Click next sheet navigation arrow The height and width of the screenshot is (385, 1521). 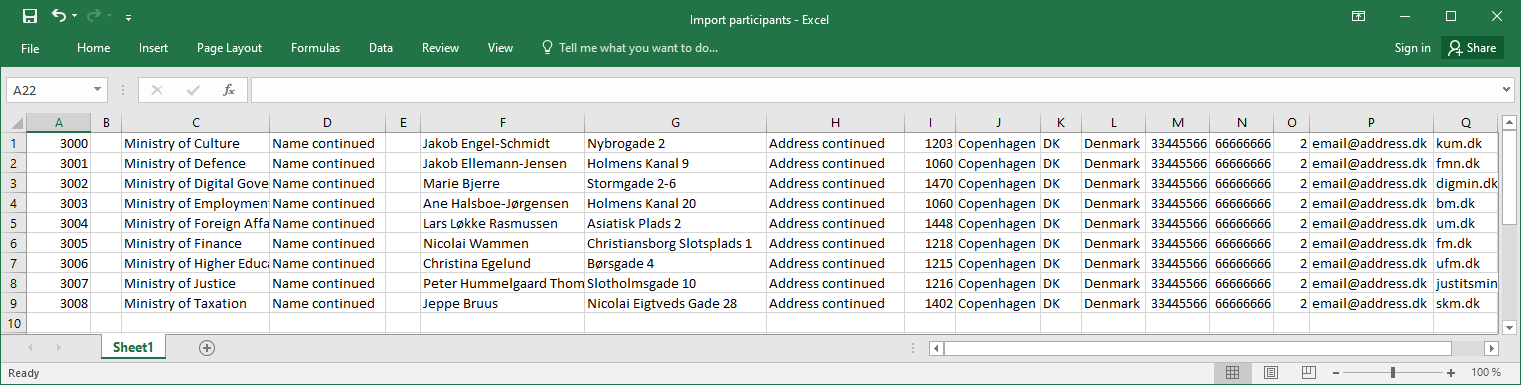[x=58, y=348]
